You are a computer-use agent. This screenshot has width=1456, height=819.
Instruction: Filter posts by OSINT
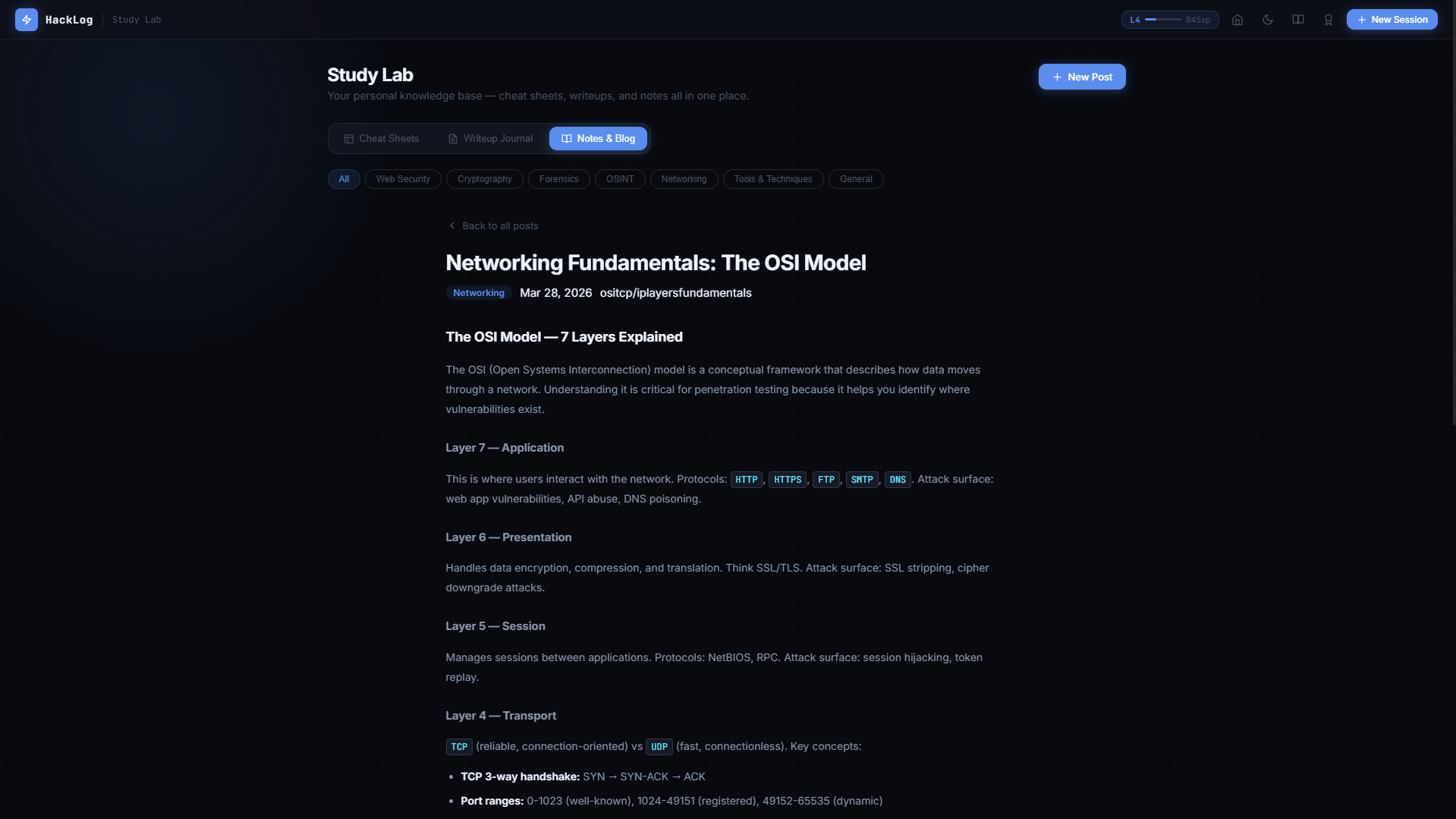point(620,179)
